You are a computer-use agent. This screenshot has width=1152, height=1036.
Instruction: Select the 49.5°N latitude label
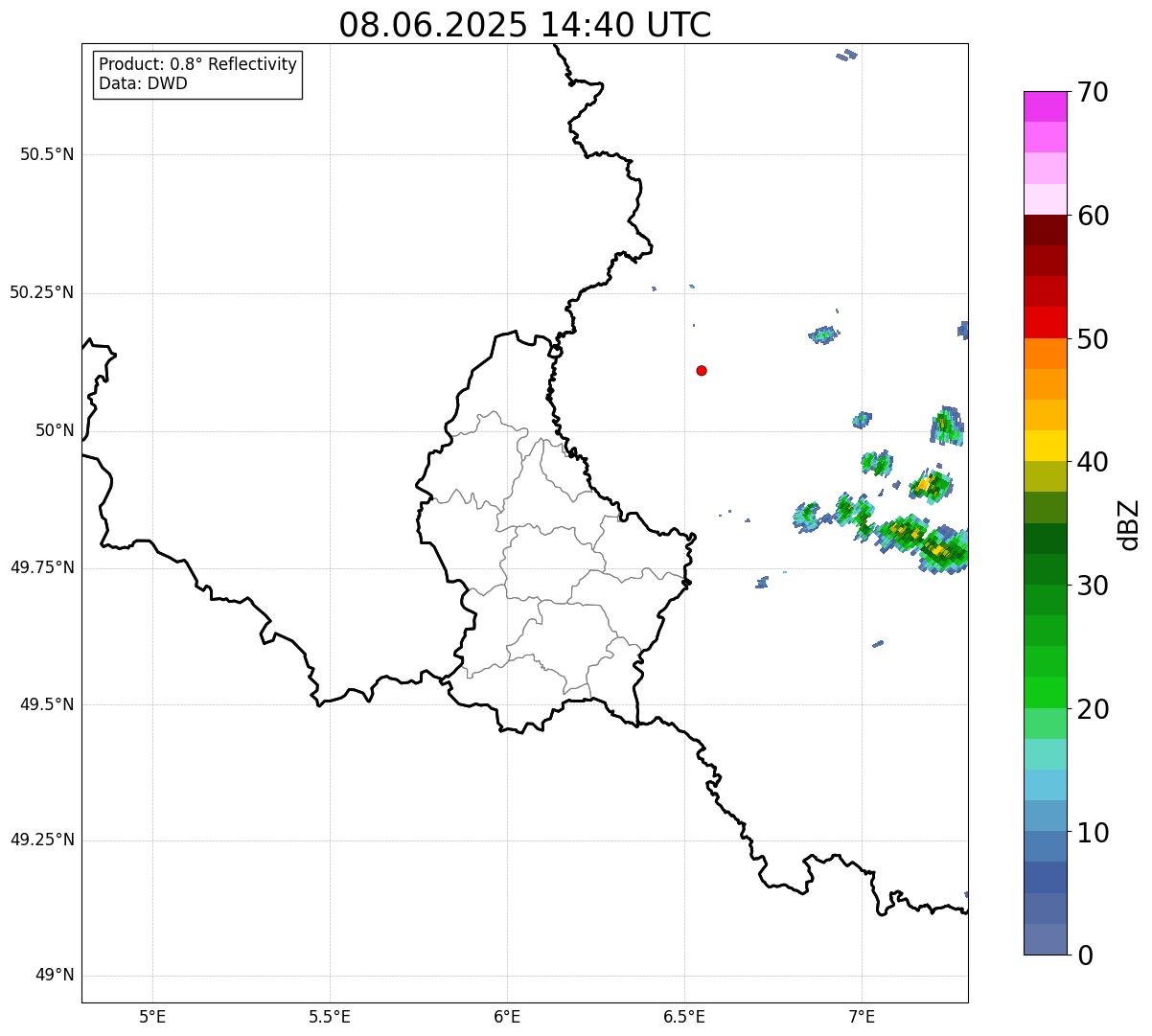coord(47,704)
